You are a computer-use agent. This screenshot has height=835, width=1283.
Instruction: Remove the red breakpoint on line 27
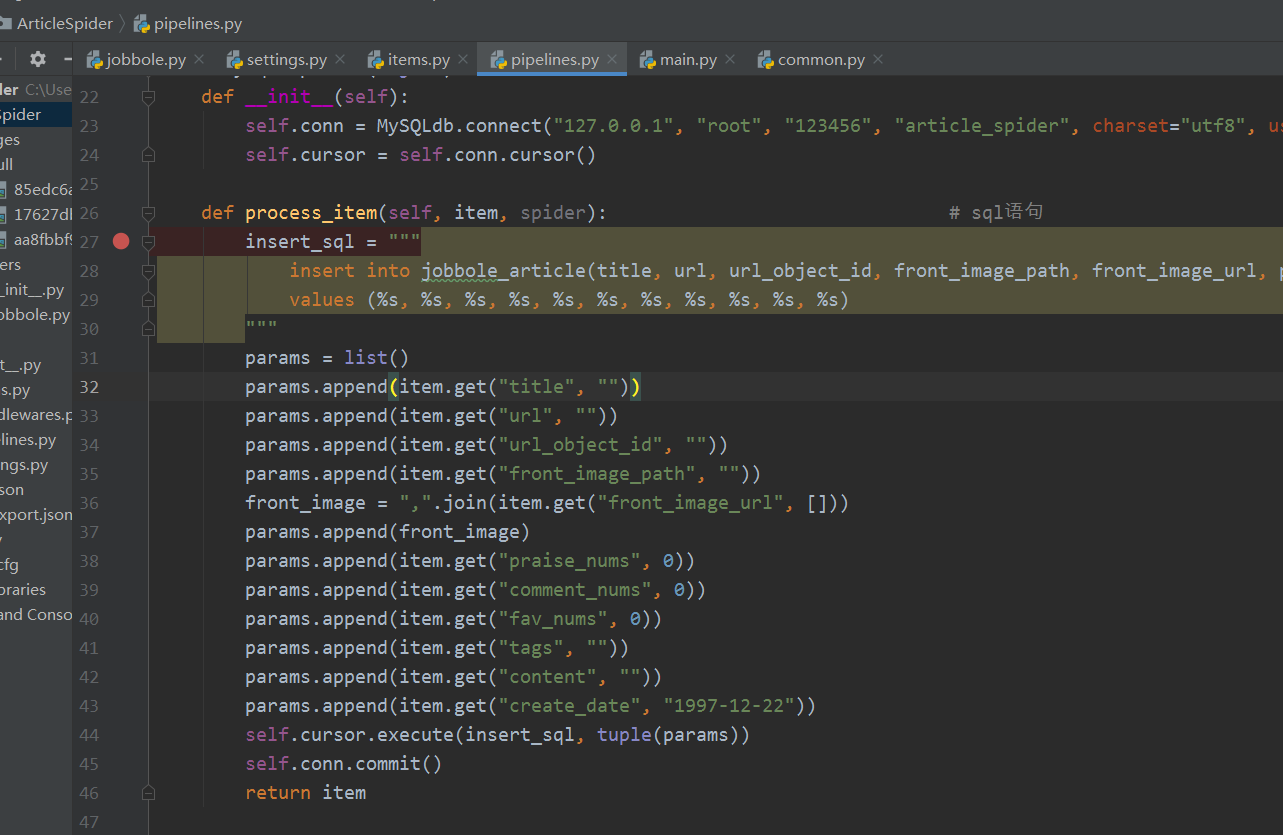(121, 241)
